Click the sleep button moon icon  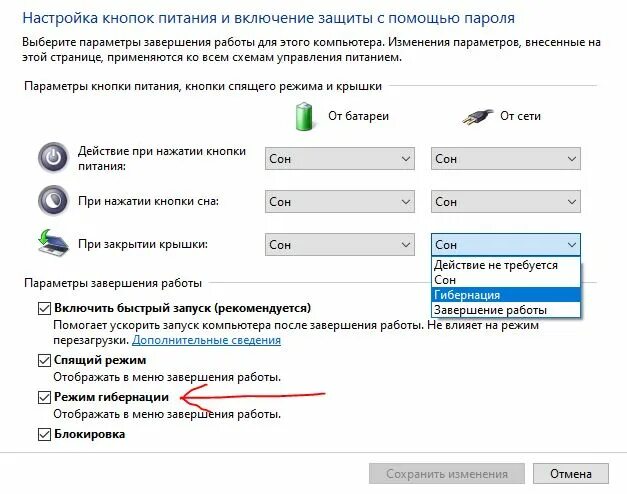pyautogui.click(x=51, y=200)
